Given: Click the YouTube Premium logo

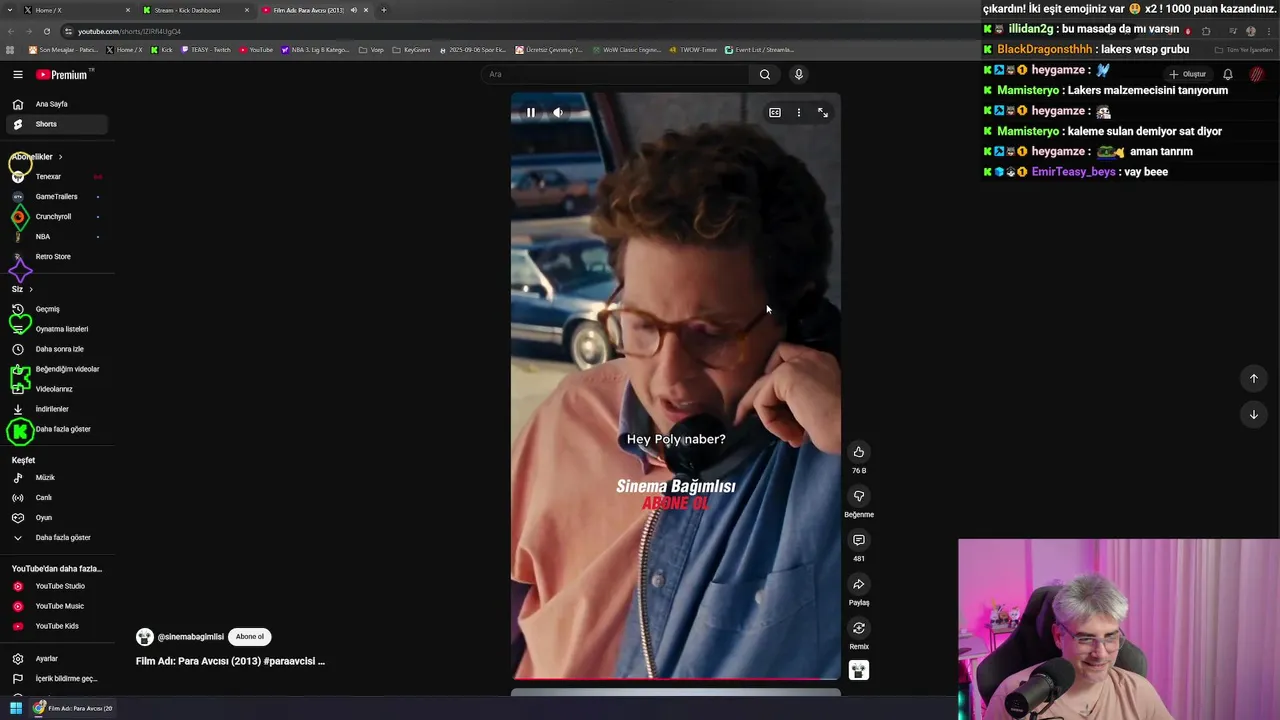Looking at the screenshot, I should click(62, 75).
